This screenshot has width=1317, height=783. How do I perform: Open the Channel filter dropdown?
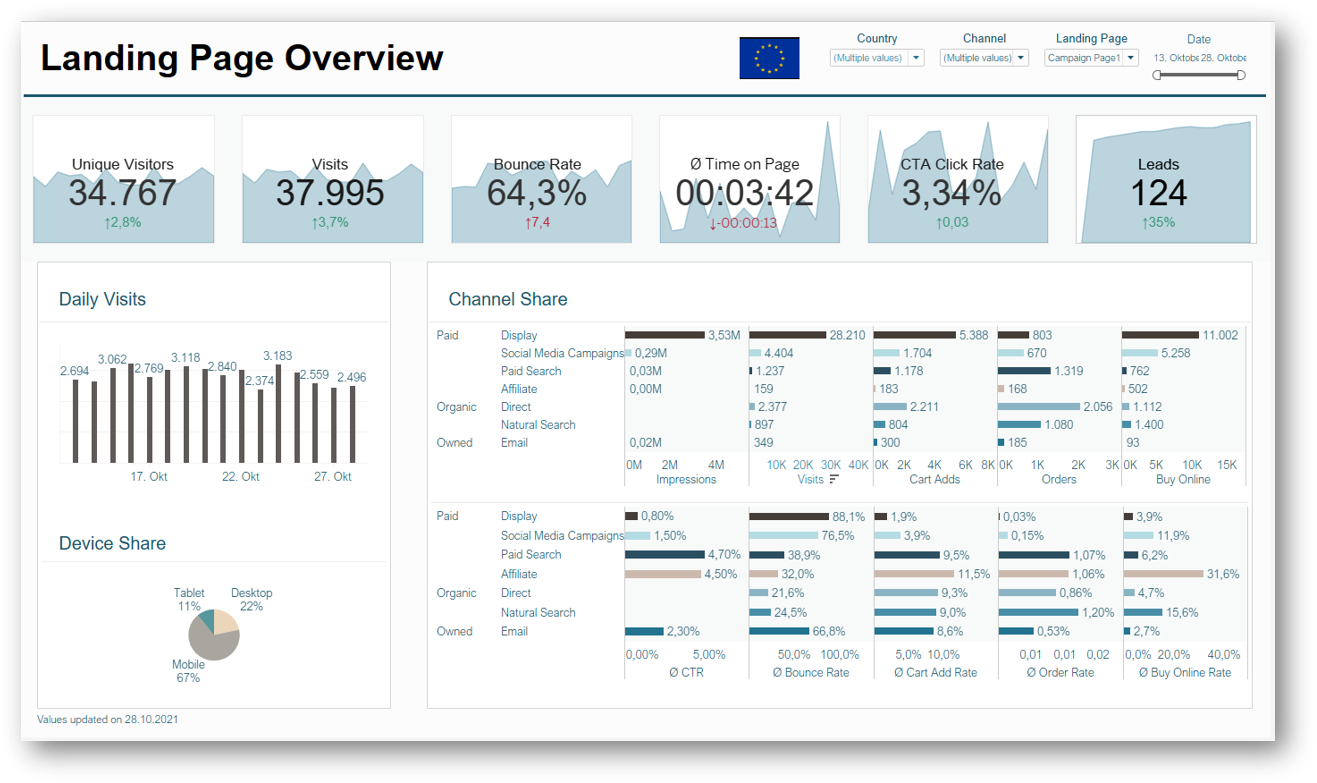pos(984,58)
